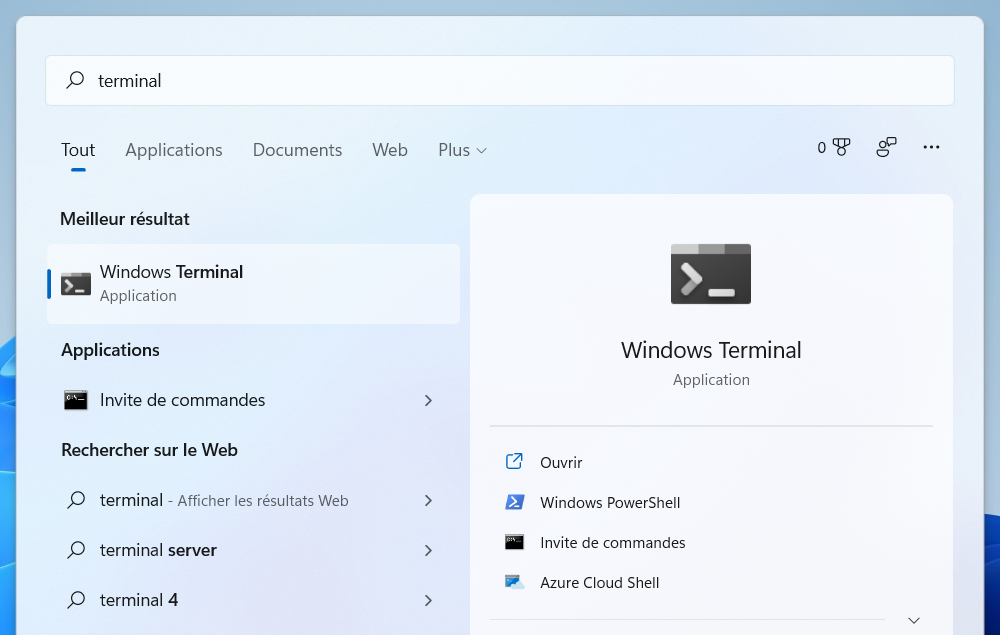The width and height of the screenshot is (1000, 635).
Task: Click the Invite de commandes icon in results list
Action: click(75, 400)
